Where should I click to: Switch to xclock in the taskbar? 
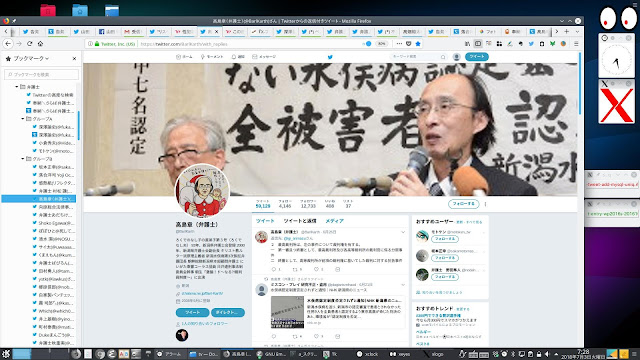(x=367, y=354)
